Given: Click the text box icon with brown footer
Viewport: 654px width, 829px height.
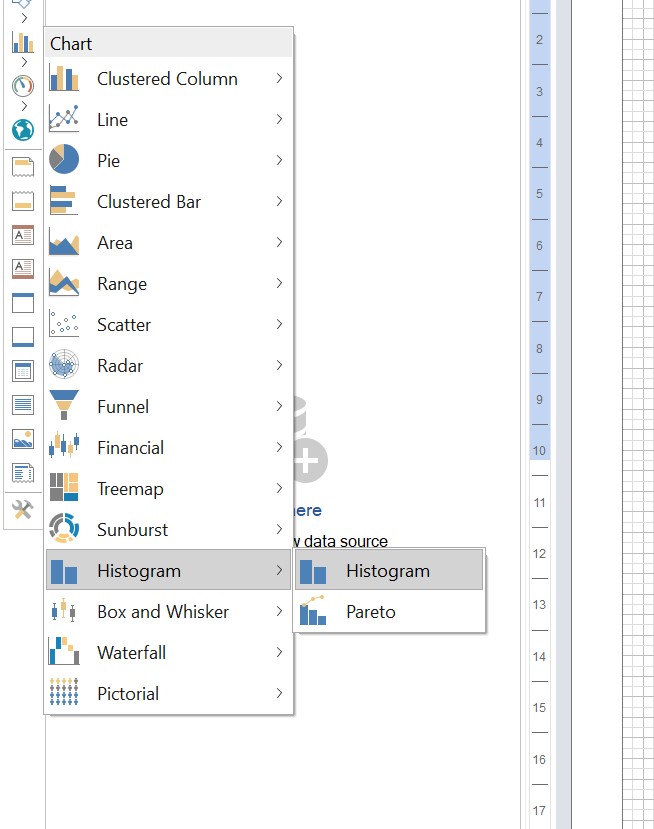Looking at the screenshot, I should pyautogui.click(x=23, y=269).
